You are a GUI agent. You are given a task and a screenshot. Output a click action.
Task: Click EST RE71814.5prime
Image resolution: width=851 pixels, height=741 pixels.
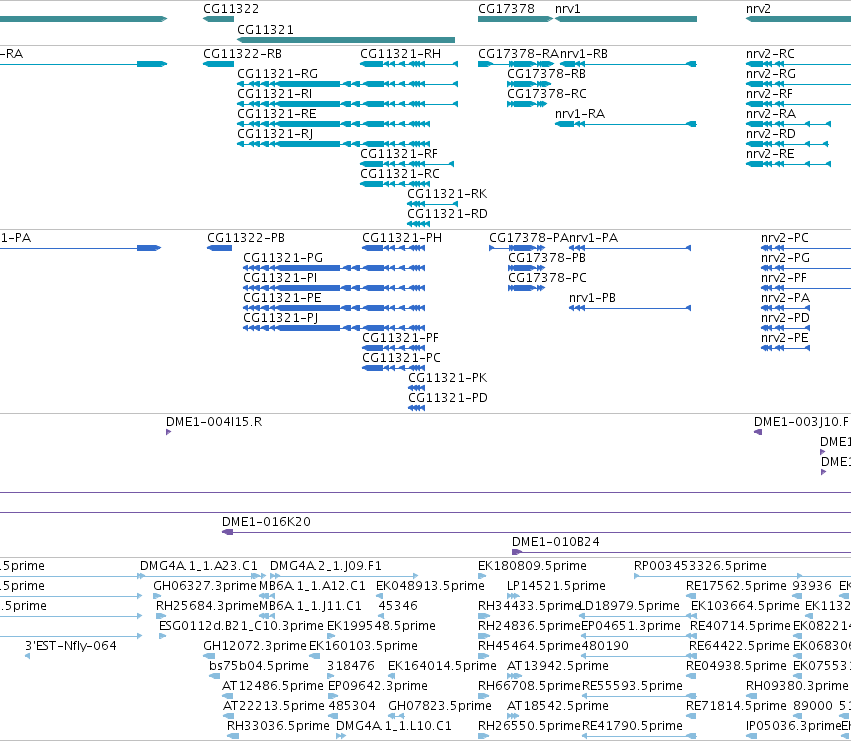736,706
